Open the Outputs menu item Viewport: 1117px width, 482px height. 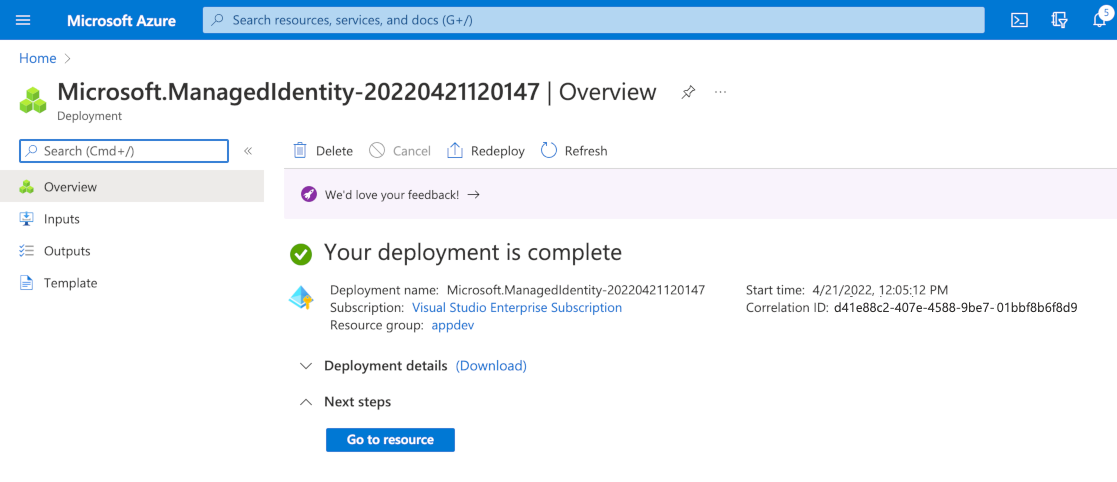[x=132, y=251]
